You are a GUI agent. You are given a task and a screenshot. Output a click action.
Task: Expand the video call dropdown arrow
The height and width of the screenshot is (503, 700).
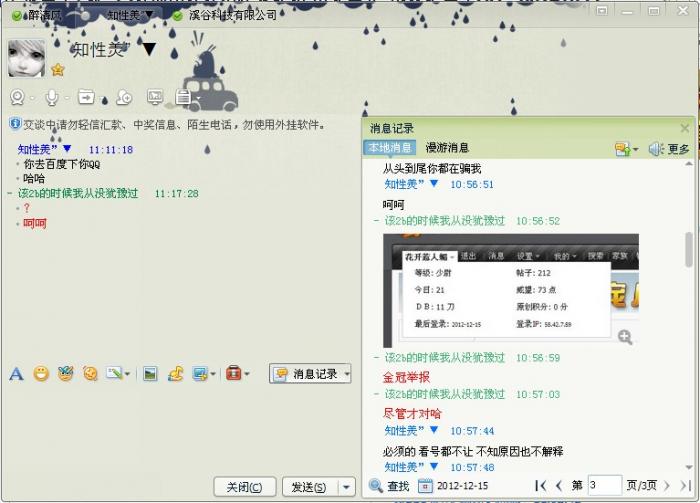33,98
